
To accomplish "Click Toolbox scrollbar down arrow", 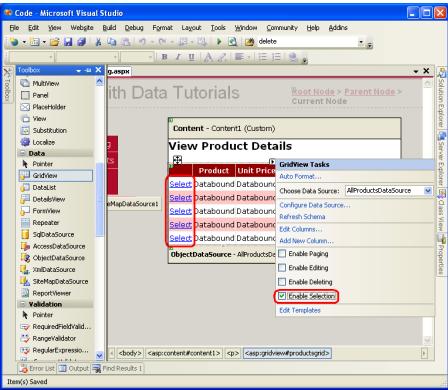I will pos(100,355).
